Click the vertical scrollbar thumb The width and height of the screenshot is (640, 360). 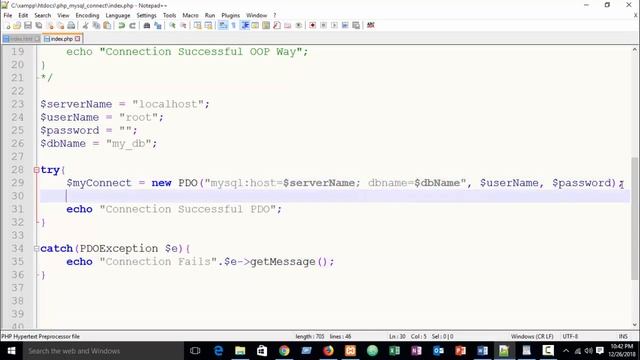click(x=635, y=218)
